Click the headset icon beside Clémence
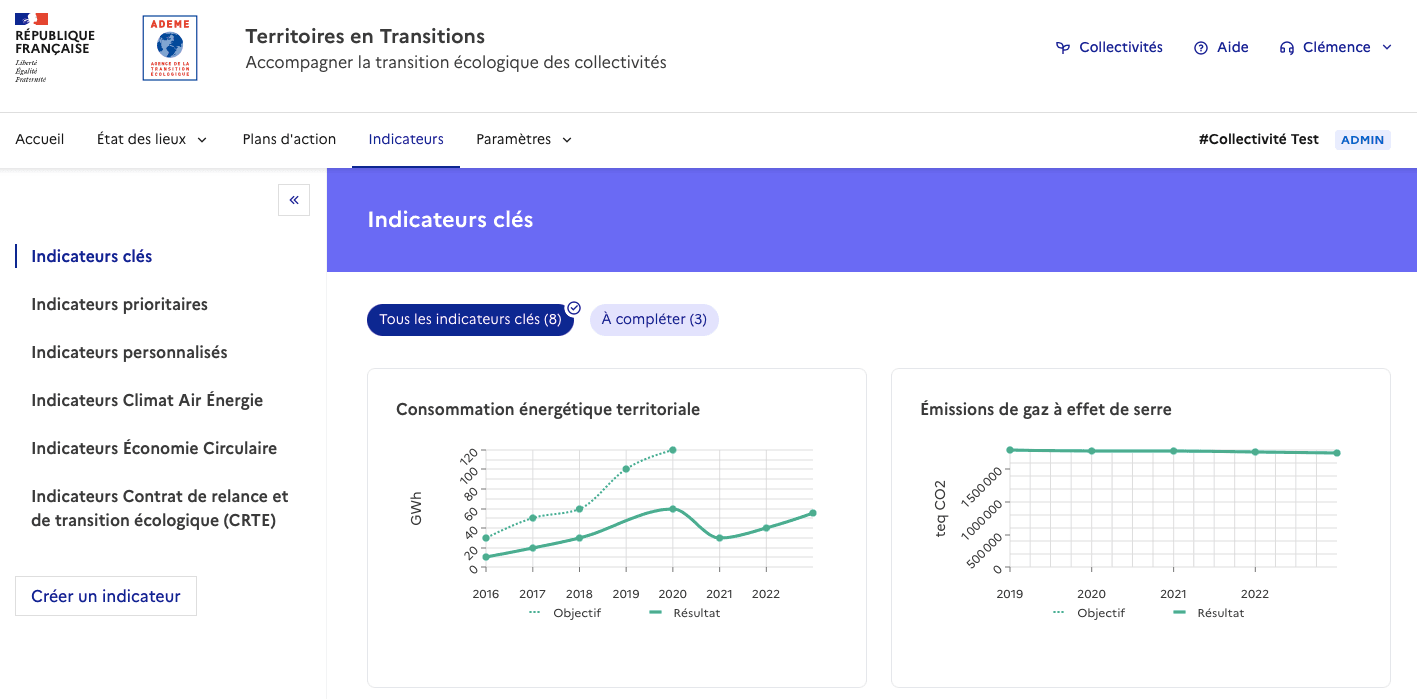The image size is (1417, 699). (x=1287, y=48)
